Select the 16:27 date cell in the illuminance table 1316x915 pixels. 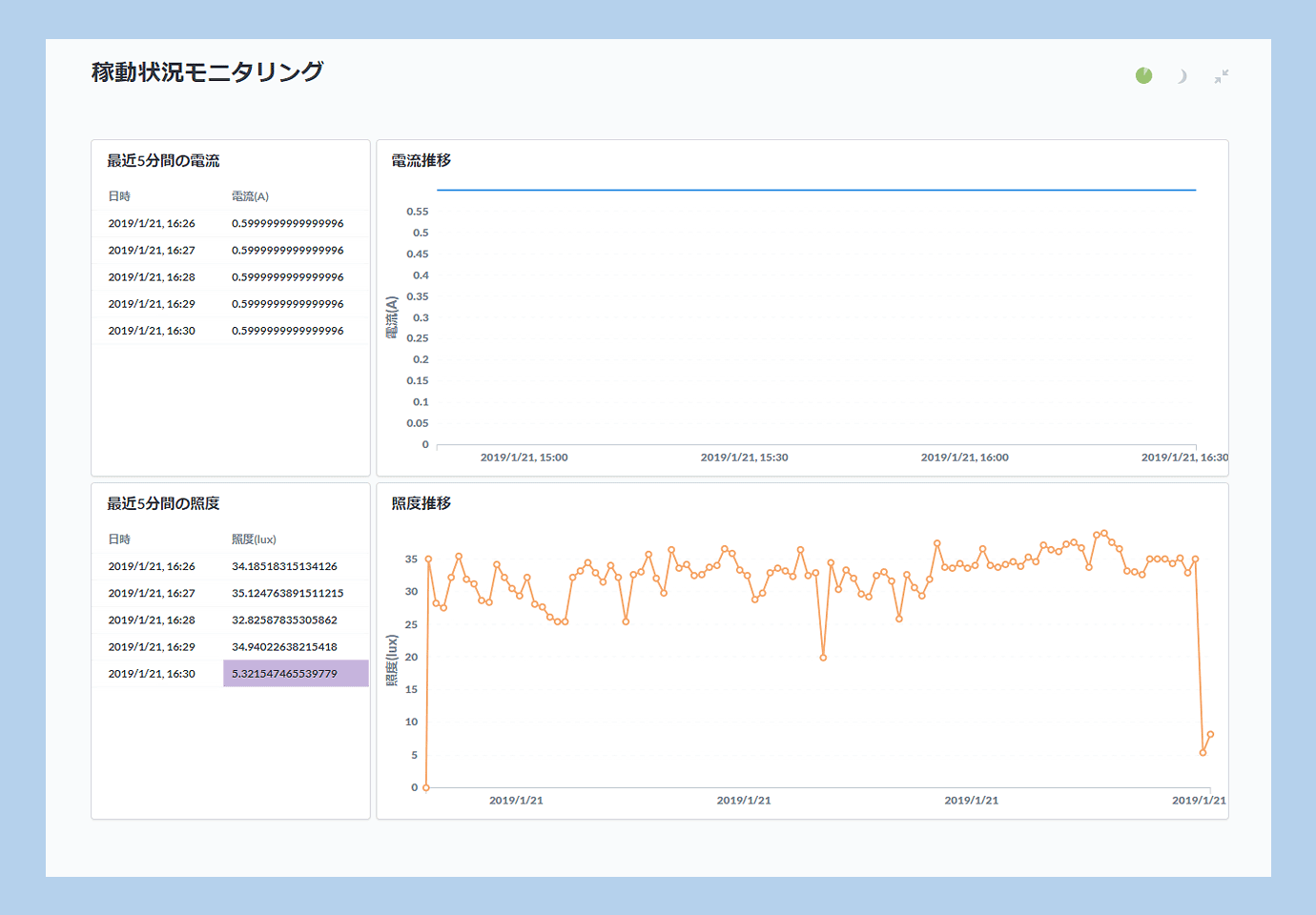(152, 593)
